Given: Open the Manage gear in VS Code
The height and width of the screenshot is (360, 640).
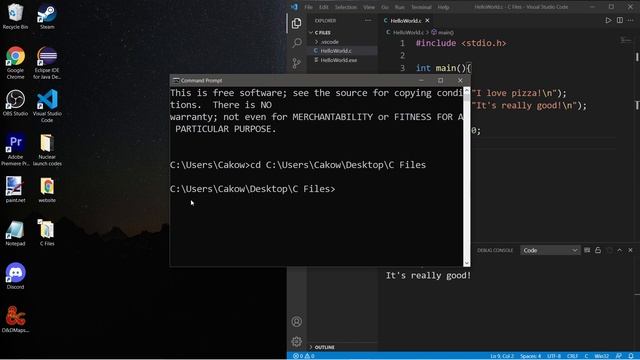Looking at the screenshot, I should [x=297, y=341].
